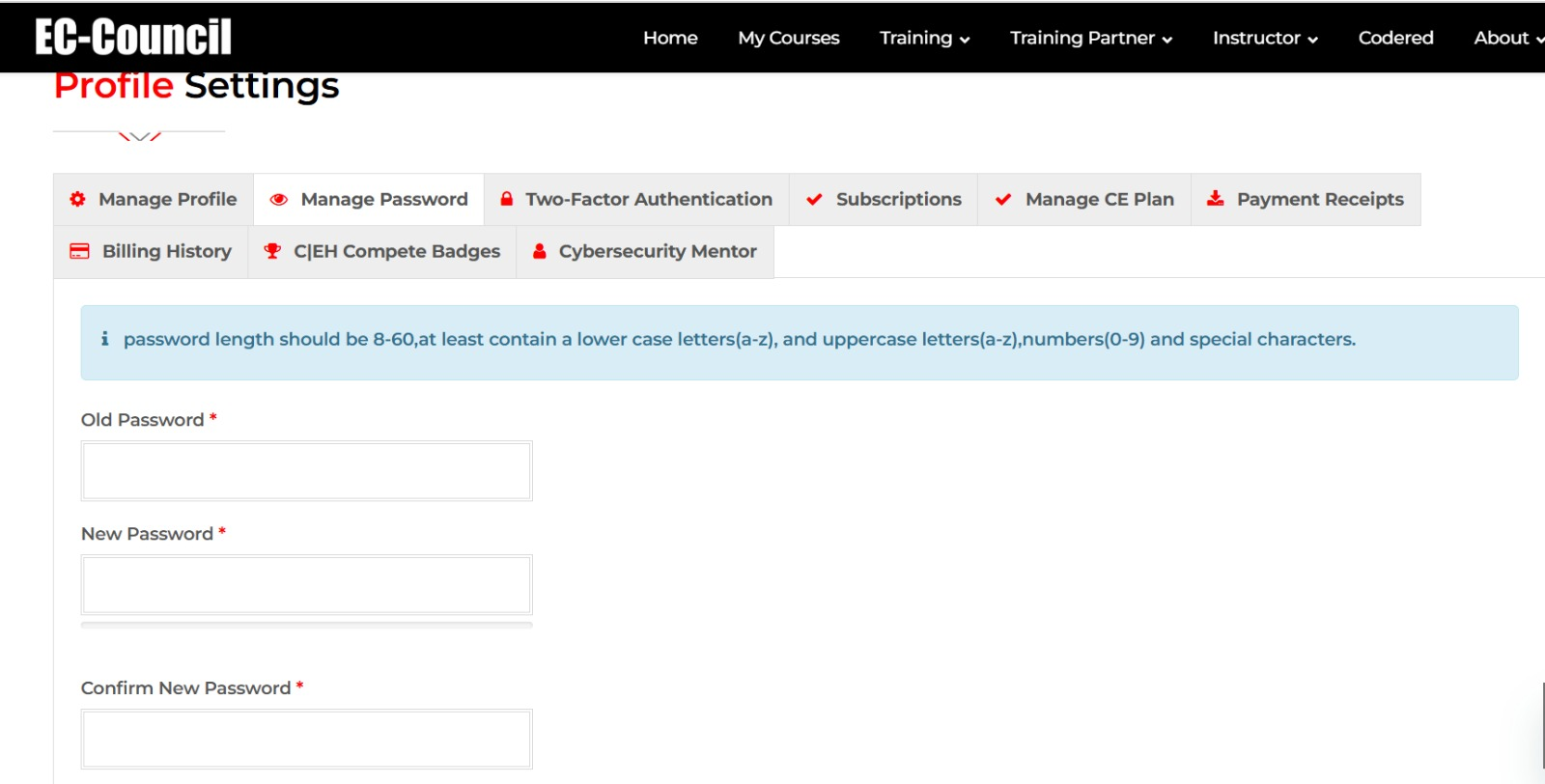
Task: Click the password strength meter bar
Action: 306,626
